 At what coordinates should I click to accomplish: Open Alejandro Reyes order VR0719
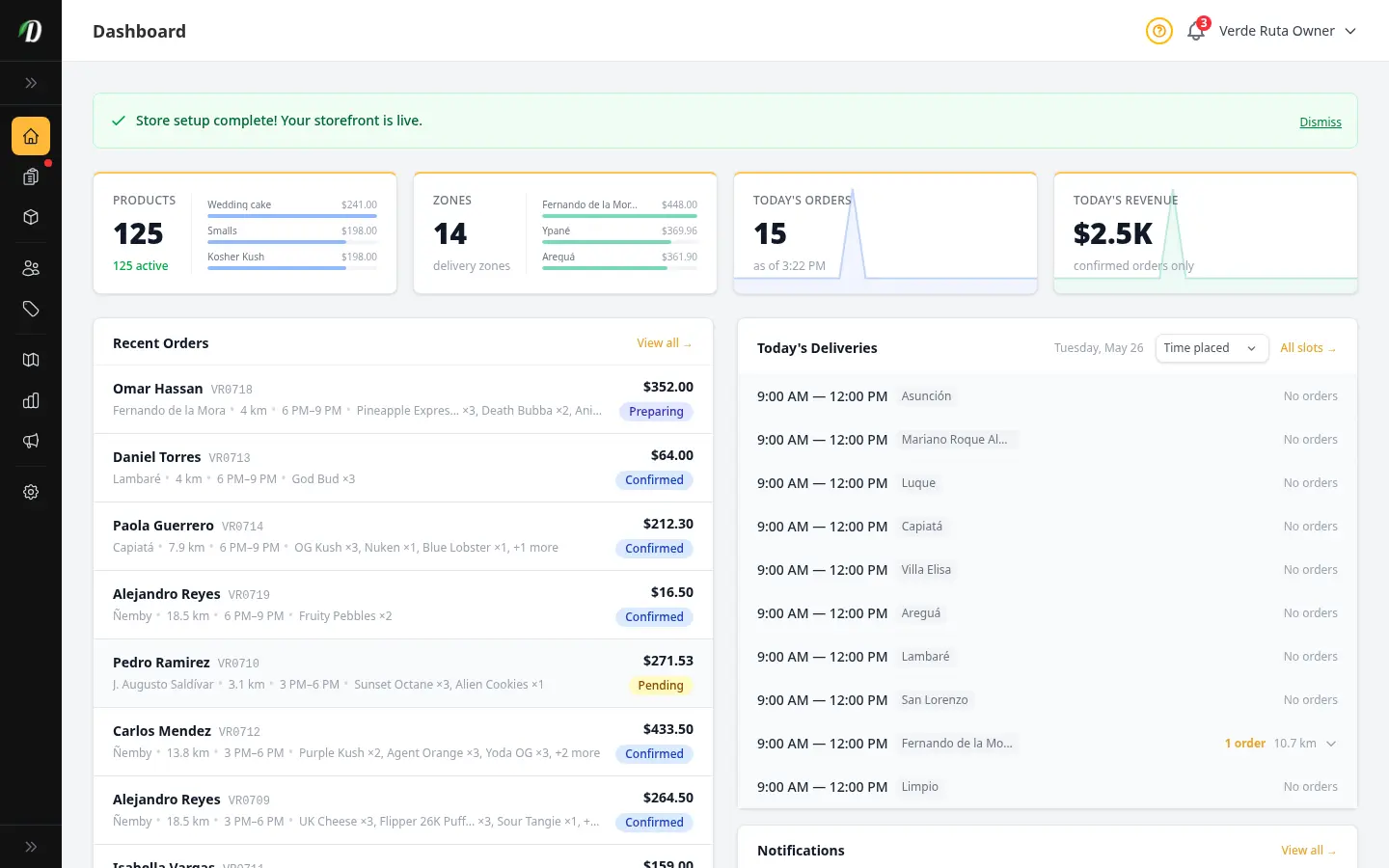point(403,605)
